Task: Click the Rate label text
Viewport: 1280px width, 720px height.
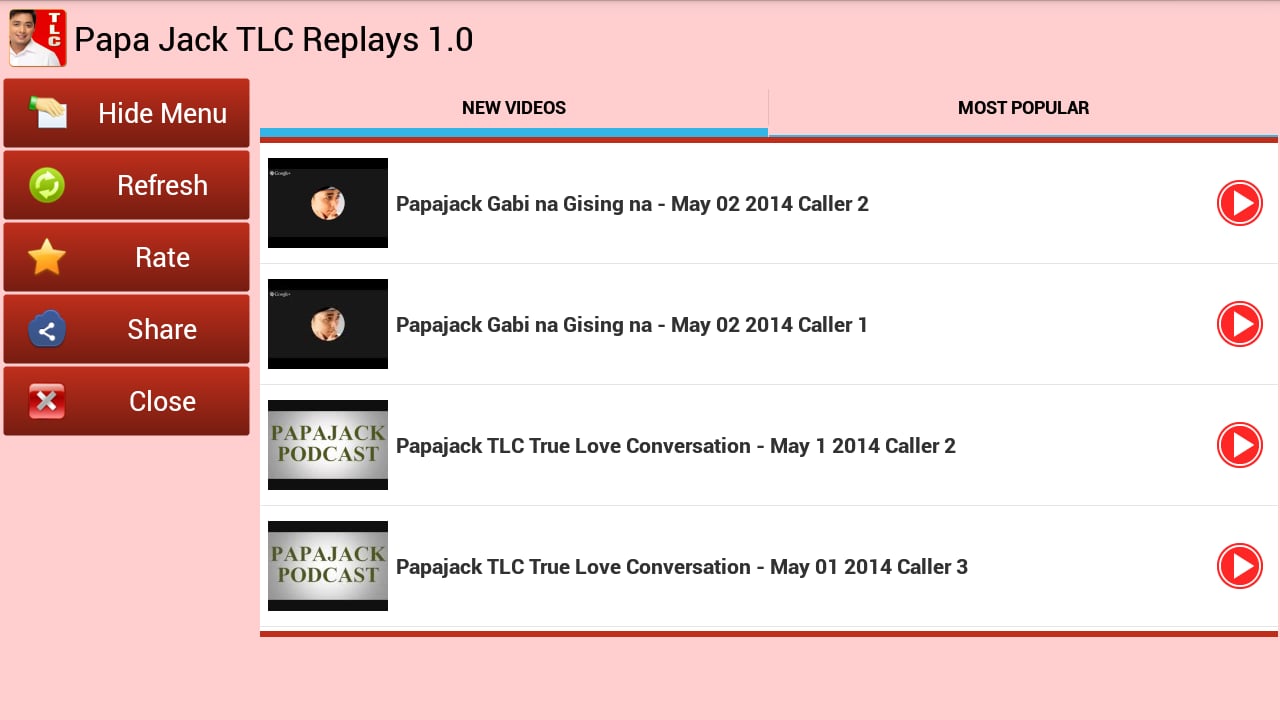Action: [162, 257]
